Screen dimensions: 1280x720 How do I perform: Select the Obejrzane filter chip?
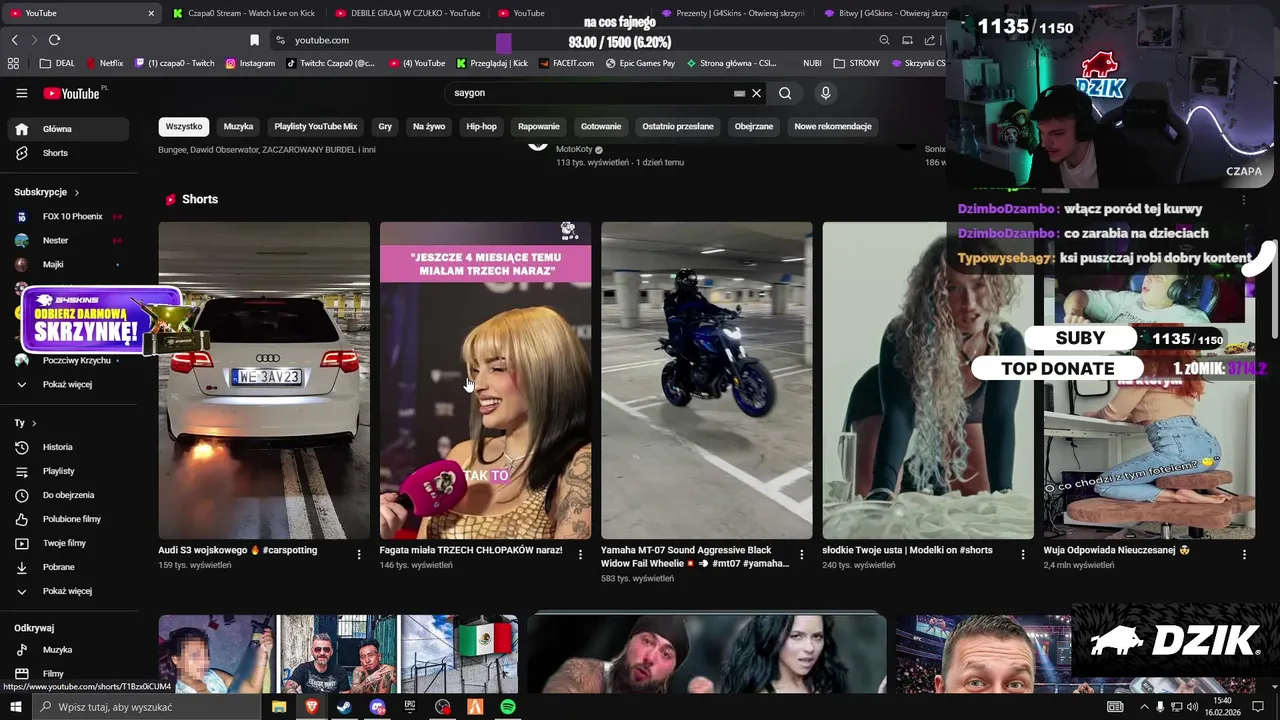pos(754,127)
